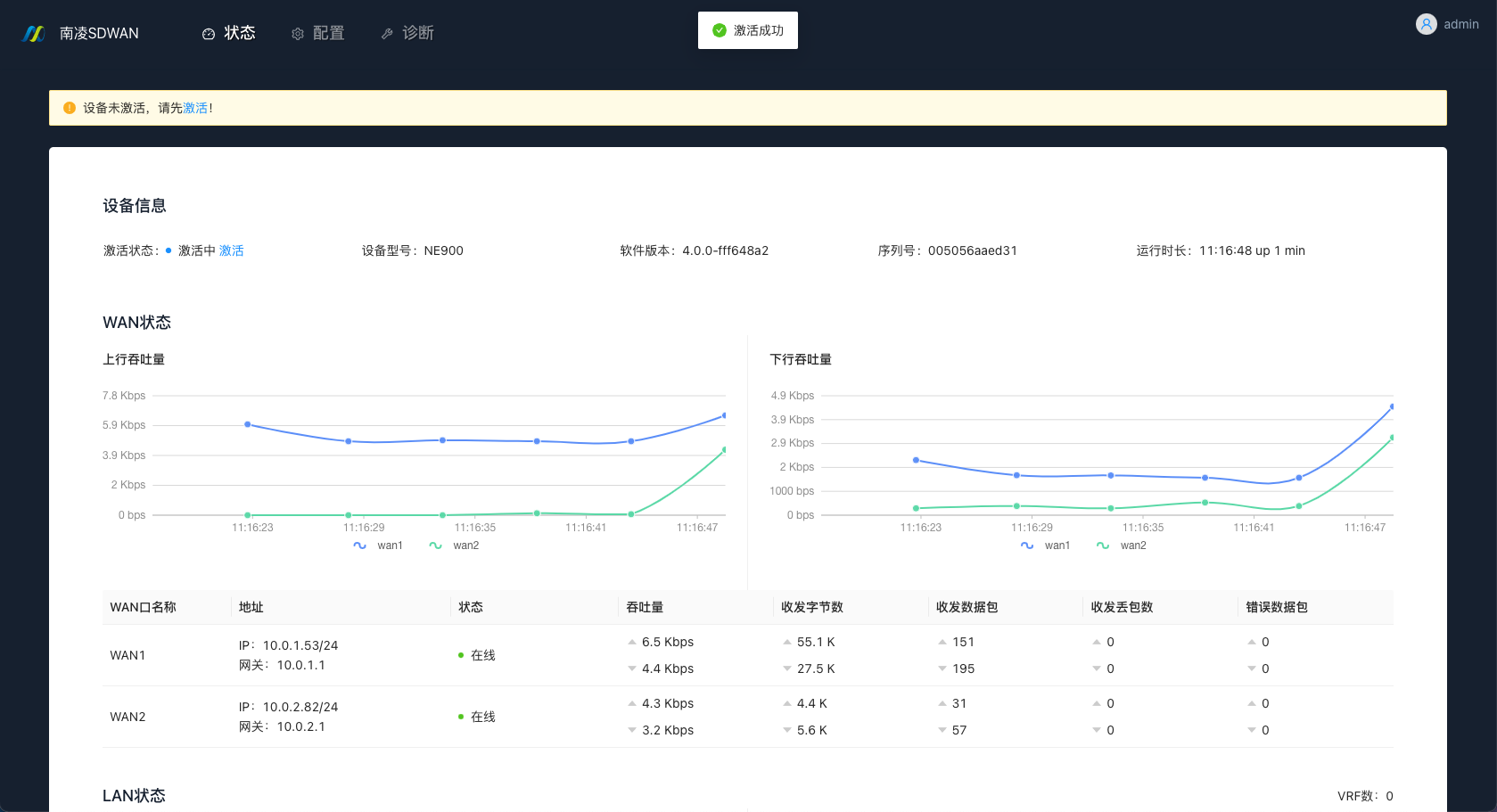The height and width of the screenshot is (812, 1497).
Task: Click the 激活成功 success notification
Action: tap(748, 30)
